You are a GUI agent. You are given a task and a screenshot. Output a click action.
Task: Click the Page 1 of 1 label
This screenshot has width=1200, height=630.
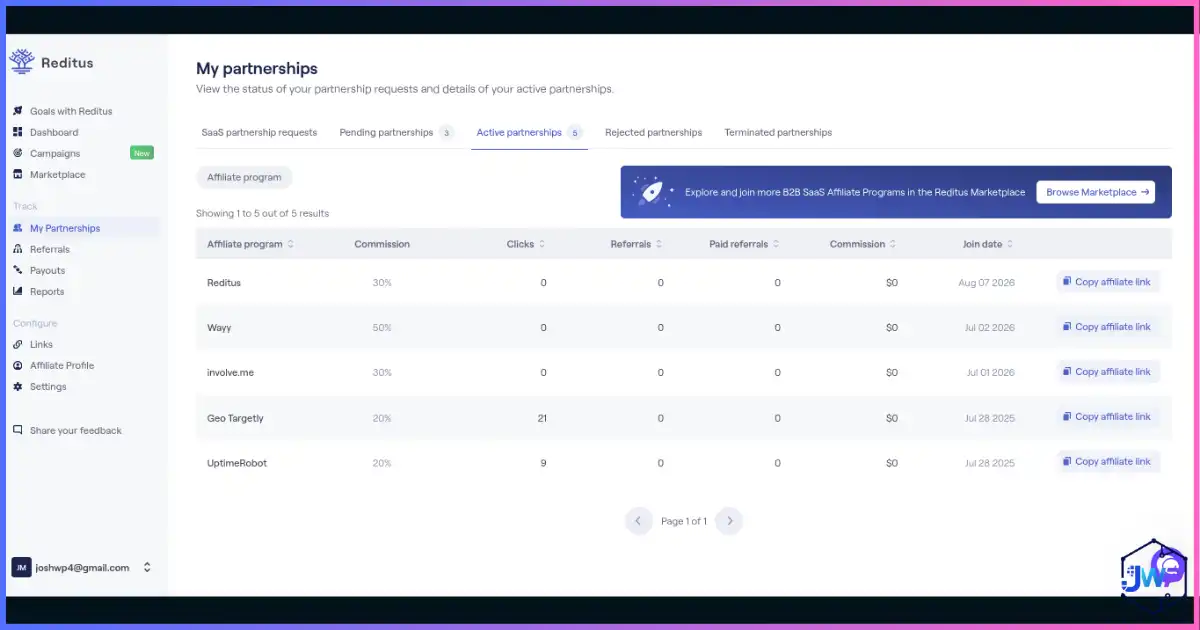click(684, 521)
